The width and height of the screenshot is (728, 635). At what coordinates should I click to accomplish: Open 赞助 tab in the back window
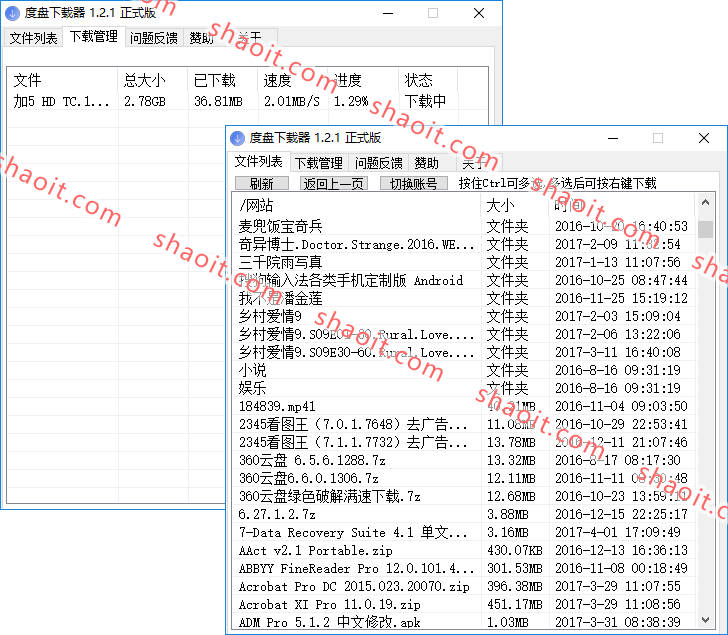click(201, 38)
